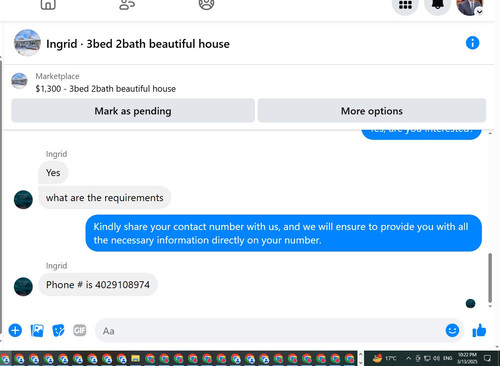Click the 'Marketplace' label text
Viewport: 500px width, 366px height.
click(x=57, y=76)
